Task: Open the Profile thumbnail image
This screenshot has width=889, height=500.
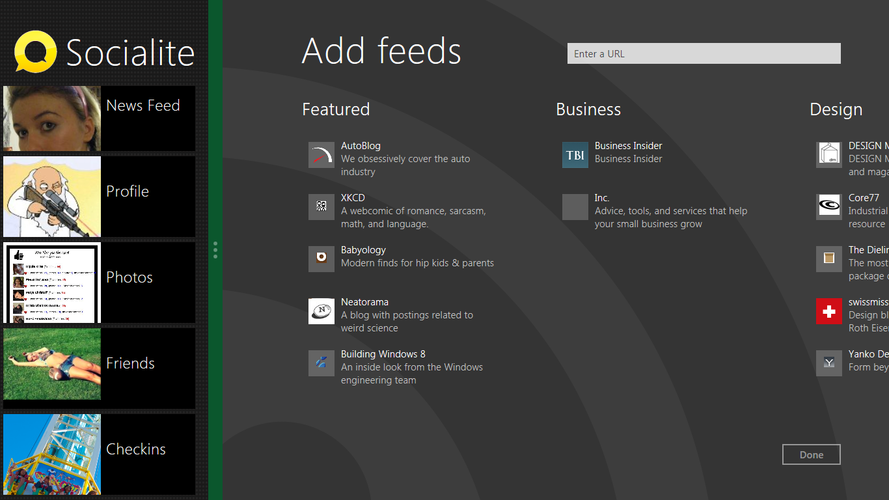Action: click(52, 196)
